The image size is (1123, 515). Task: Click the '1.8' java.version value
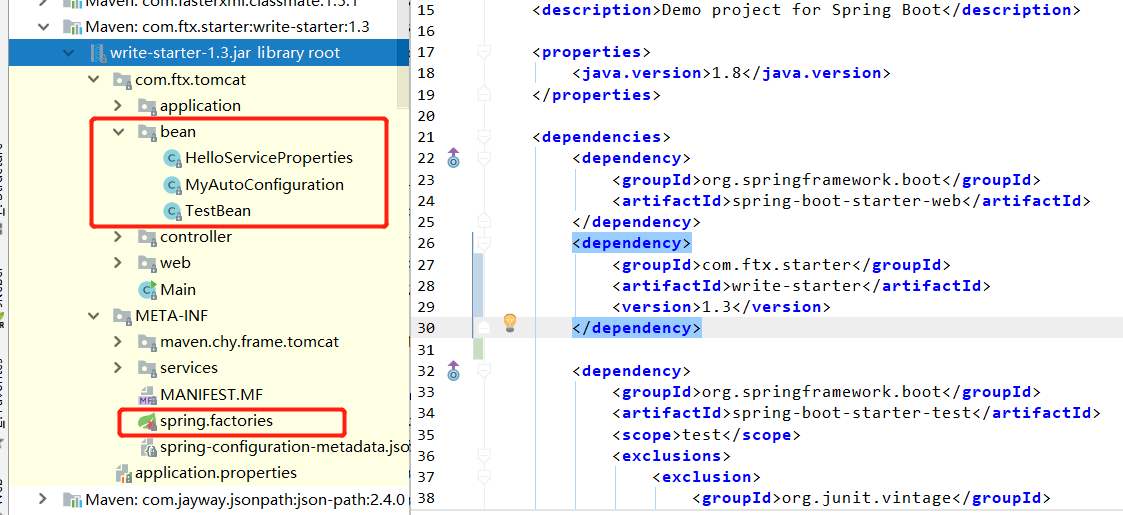[x=724, y=73]
